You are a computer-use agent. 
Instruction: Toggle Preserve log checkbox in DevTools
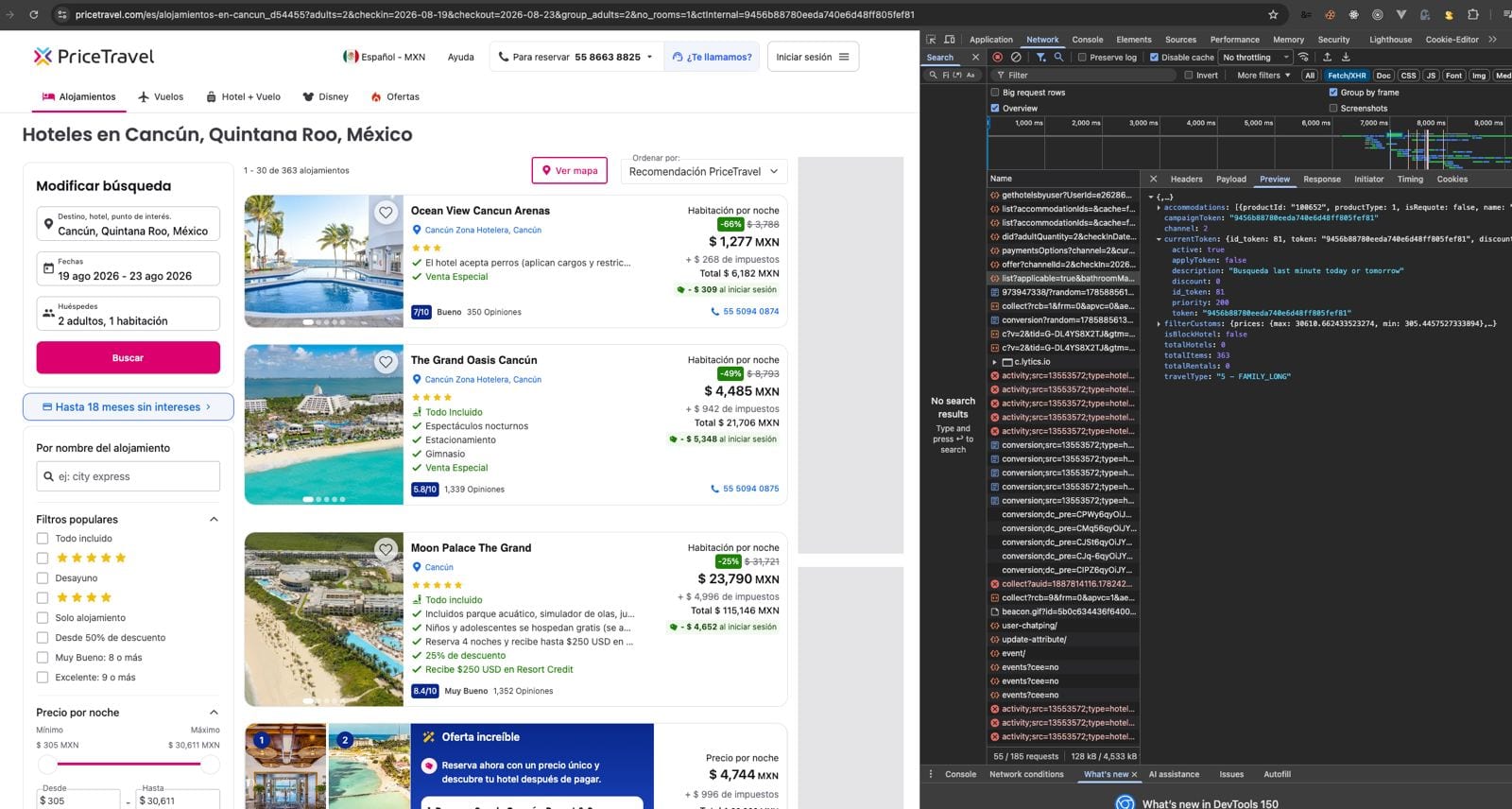(1082, 58)
